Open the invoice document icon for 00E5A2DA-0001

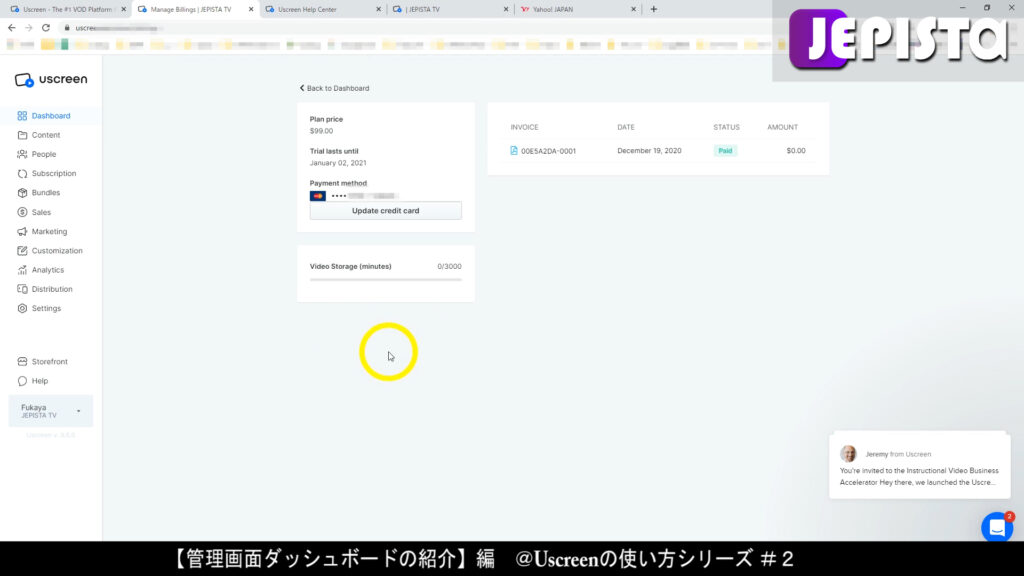pyautogui.click(x=514, y=151)
